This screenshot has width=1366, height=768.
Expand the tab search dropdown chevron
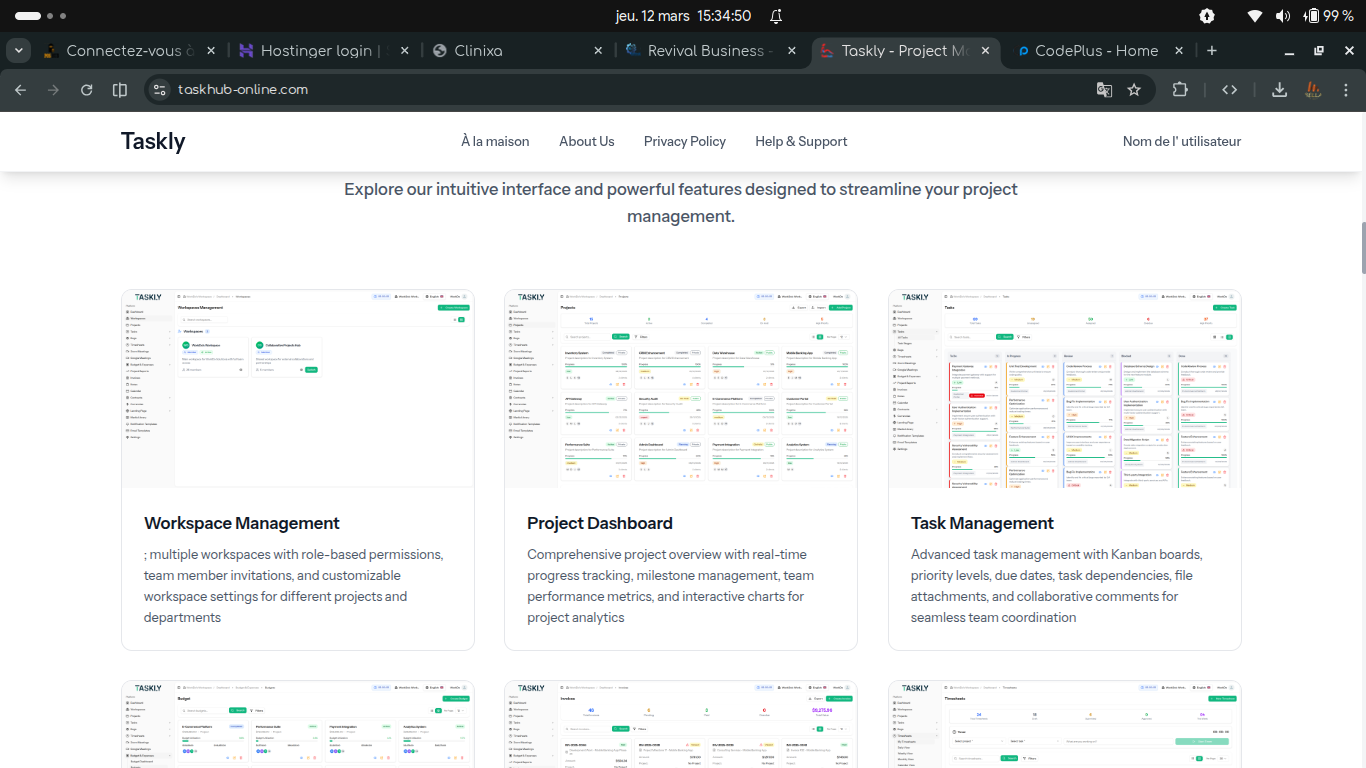pyautogui.click(x=18, y=51)
